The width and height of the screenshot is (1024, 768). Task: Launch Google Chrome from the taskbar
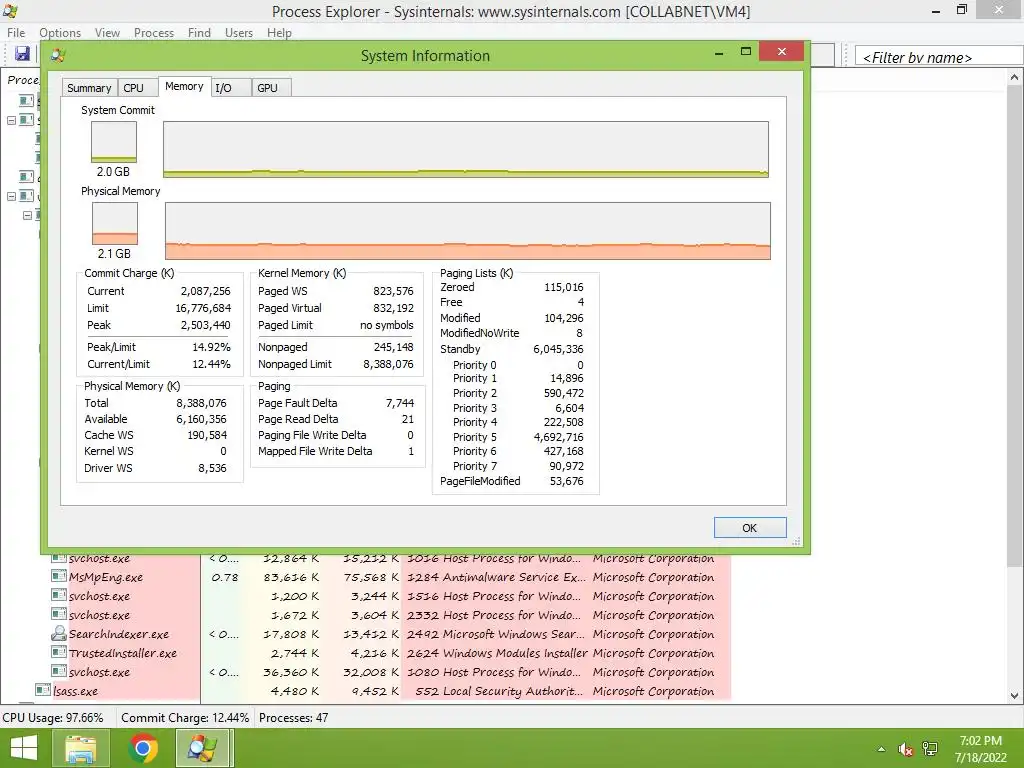143,748
